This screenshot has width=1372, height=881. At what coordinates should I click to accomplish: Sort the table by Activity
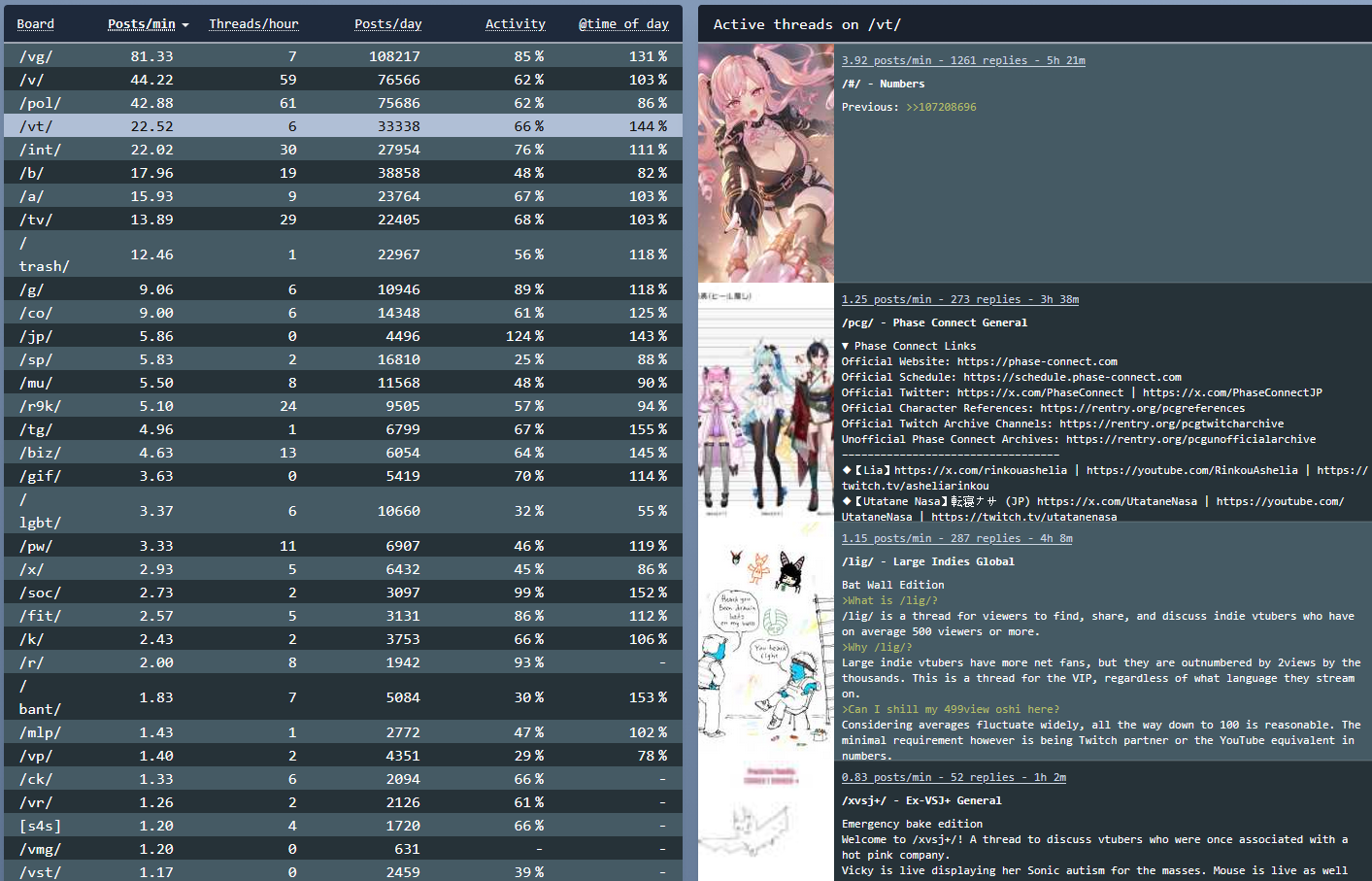pos(516,24)
